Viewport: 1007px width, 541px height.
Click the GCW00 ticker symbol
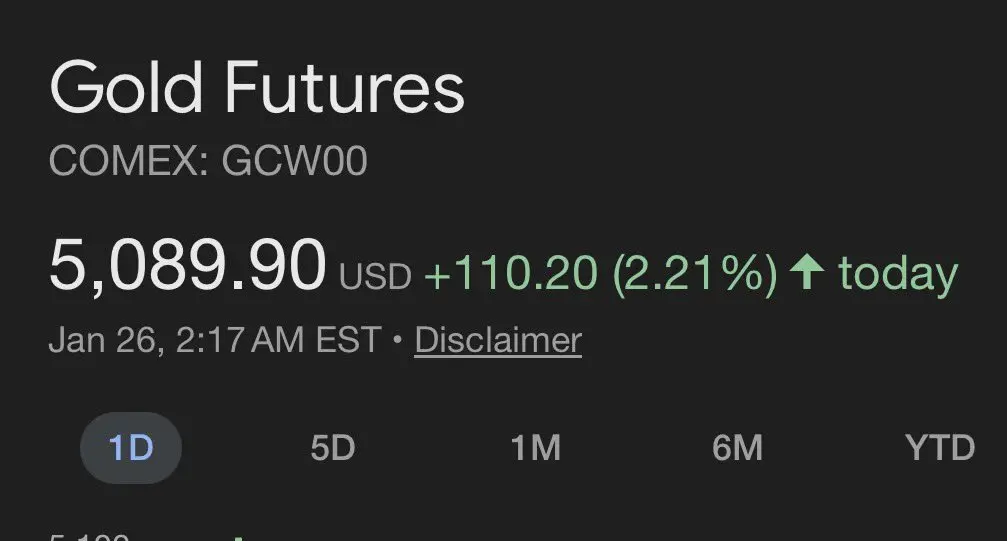pos(294,161)
